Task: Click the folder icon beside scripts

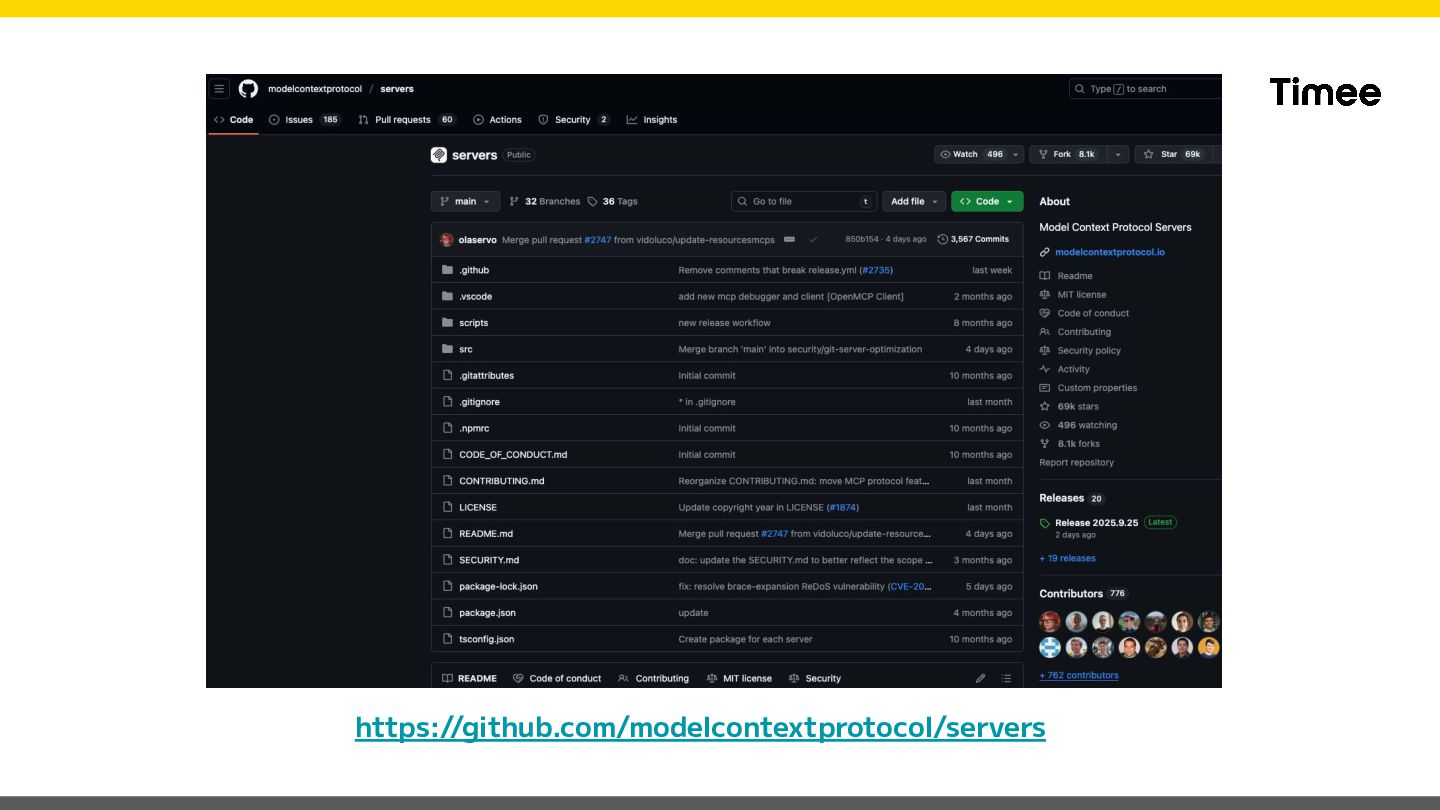Action: [448, 323]
